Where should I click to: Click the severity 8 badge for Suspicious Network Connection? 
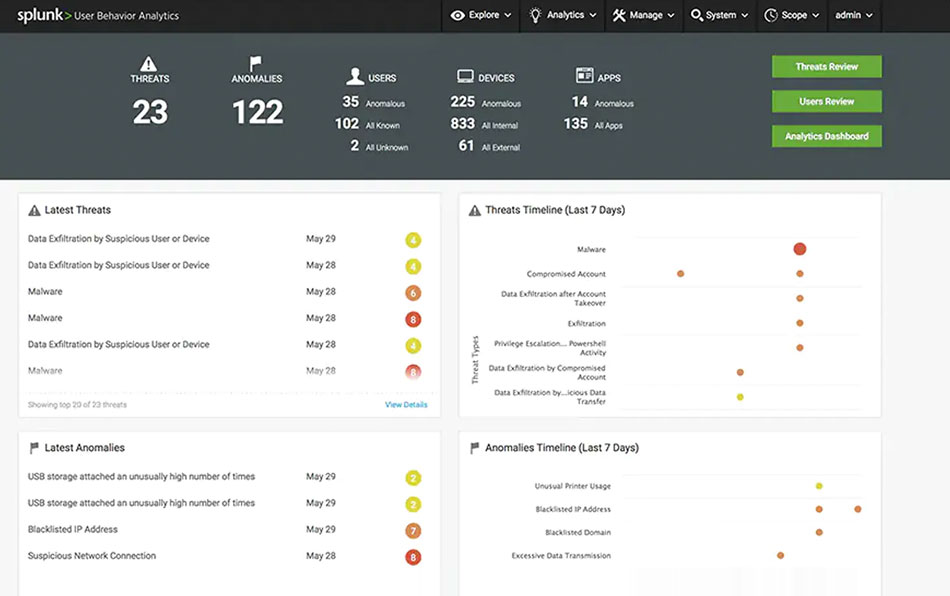coord(413,557)
